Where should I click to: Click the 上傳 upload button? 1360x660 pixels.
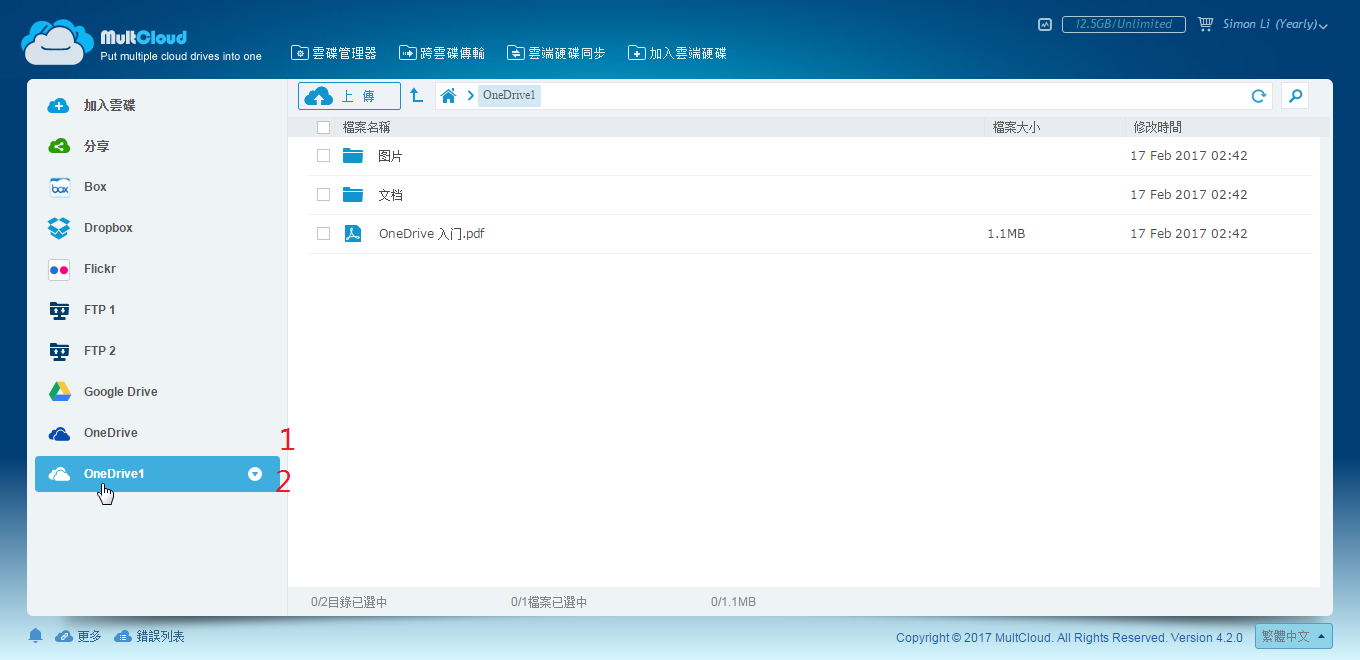click(349, 96)
